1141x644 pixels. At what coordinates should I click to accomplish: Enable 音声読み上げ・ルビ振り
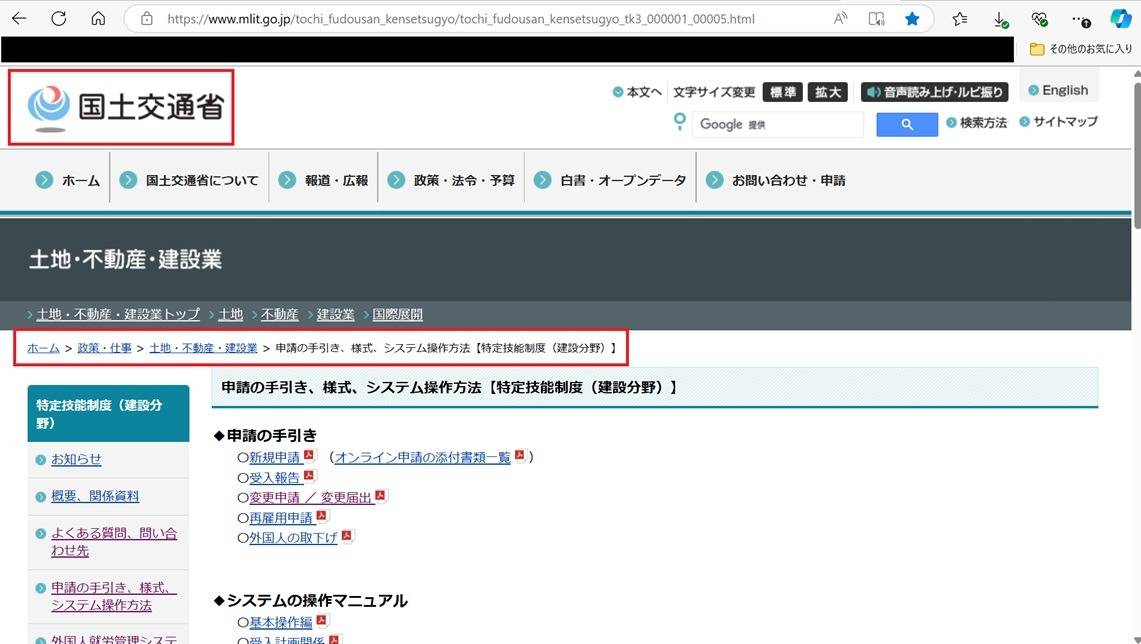[934, 92]
